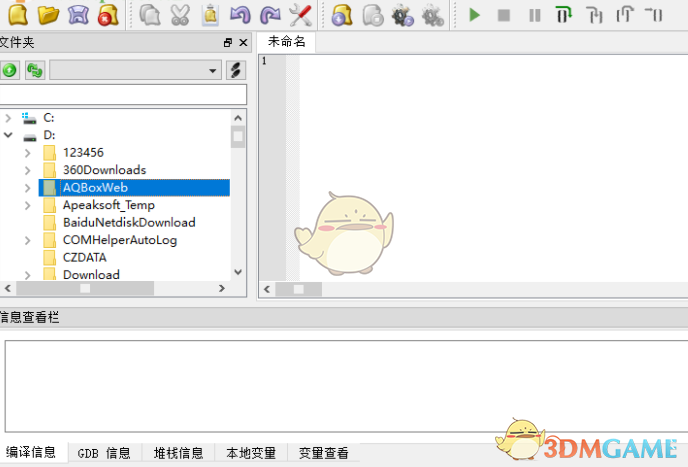Select the Apeaksoft_Temp folder

pyautogui.click(x=109, y=205)
